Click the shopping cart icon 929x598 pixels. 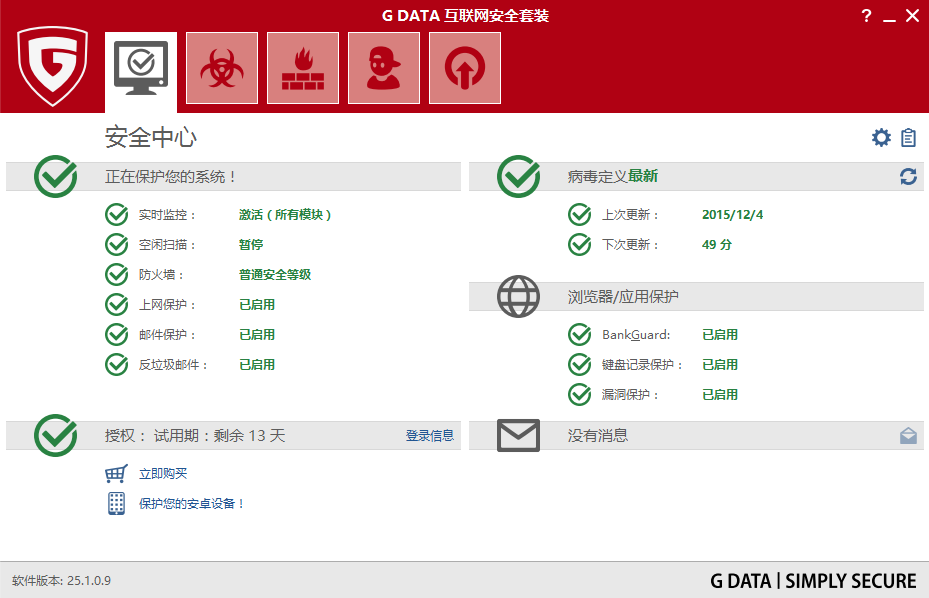pyautogui.click(x=116, y=474)
